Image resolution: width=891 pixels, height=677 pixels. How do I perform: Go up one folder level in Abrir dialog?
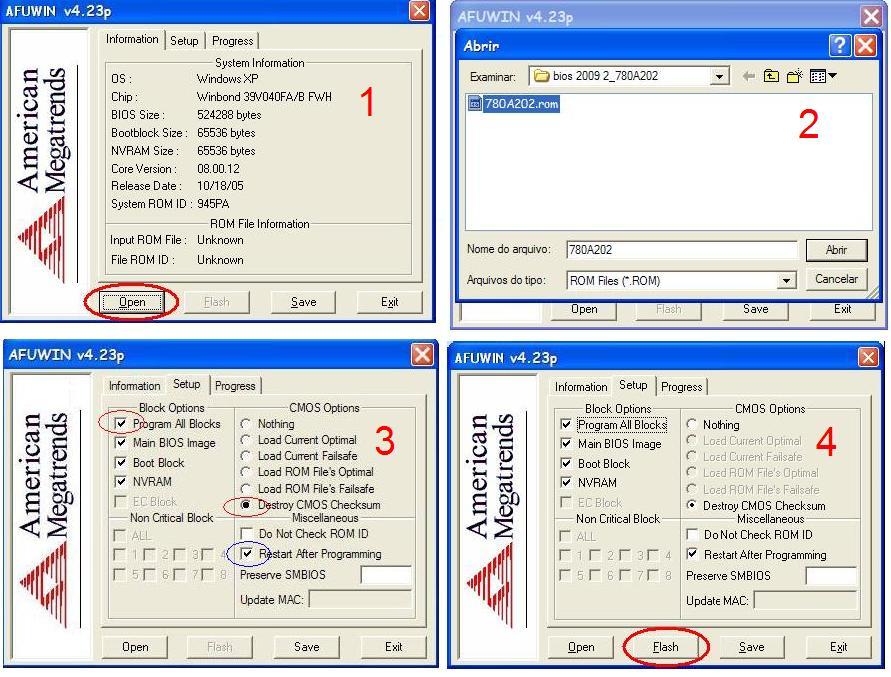771,76
